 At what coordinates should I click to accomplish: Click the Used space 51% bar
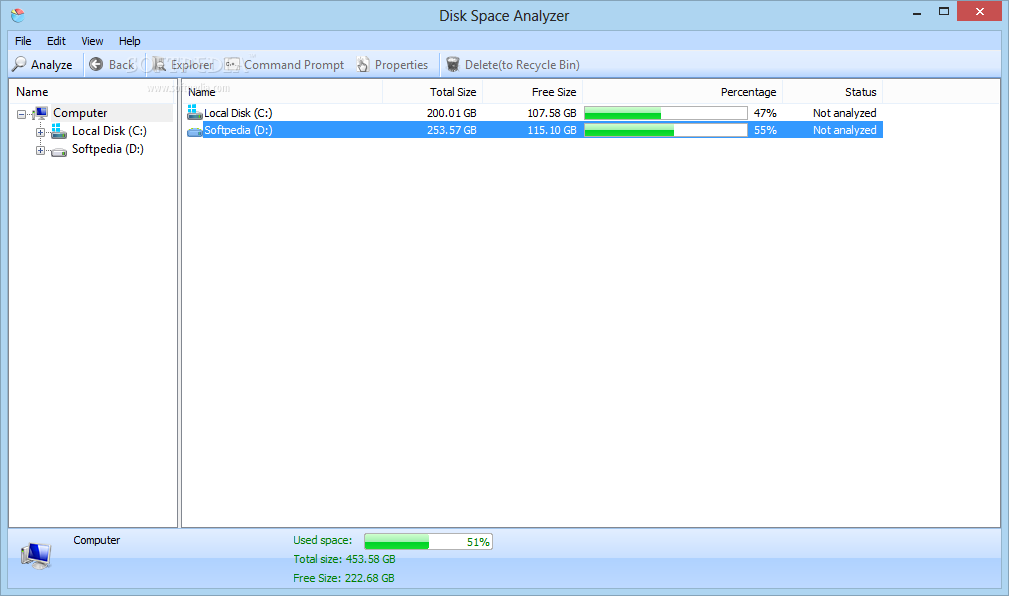429,541
